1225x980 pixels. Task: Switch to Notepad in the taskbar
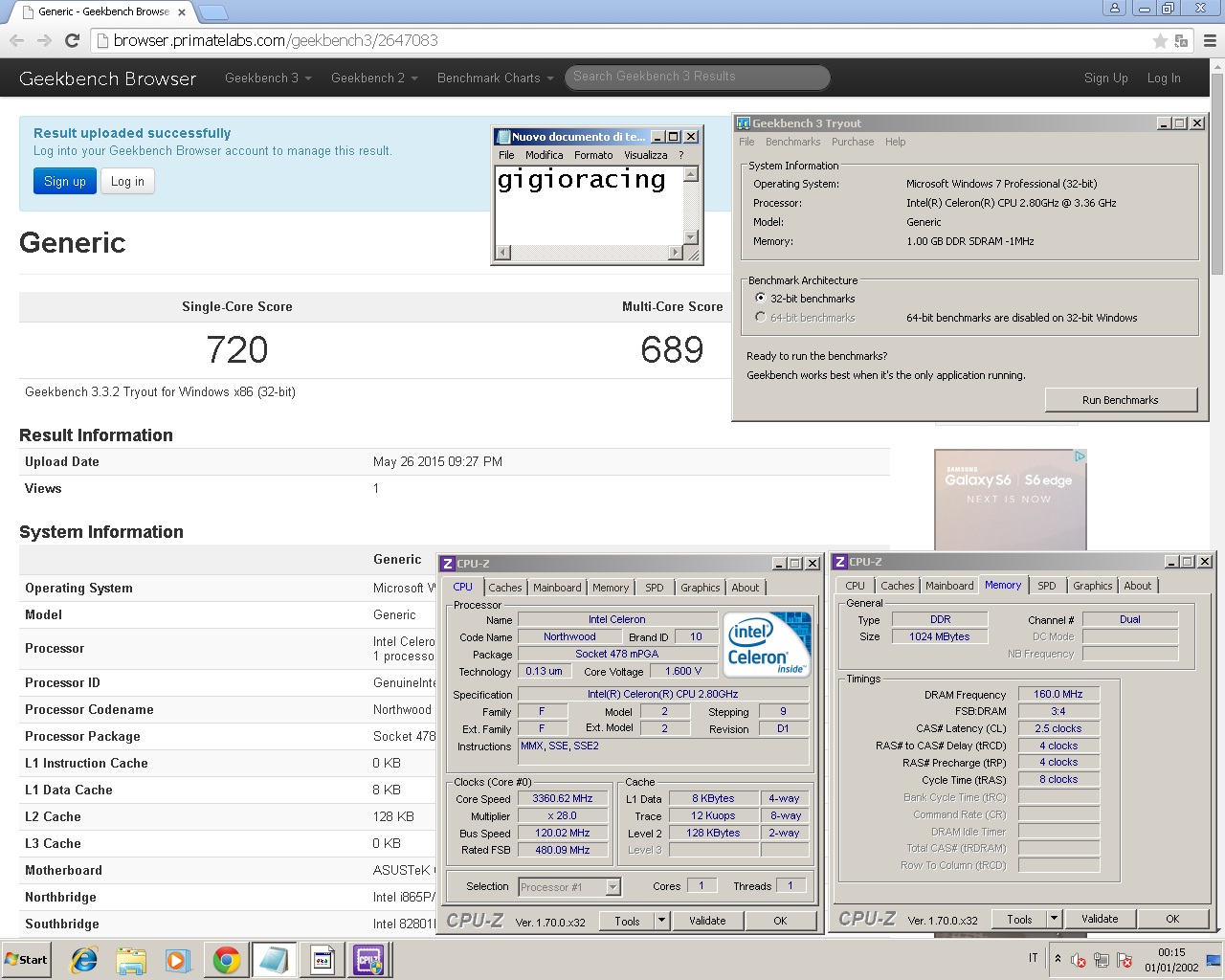click(x=274, y=960)
